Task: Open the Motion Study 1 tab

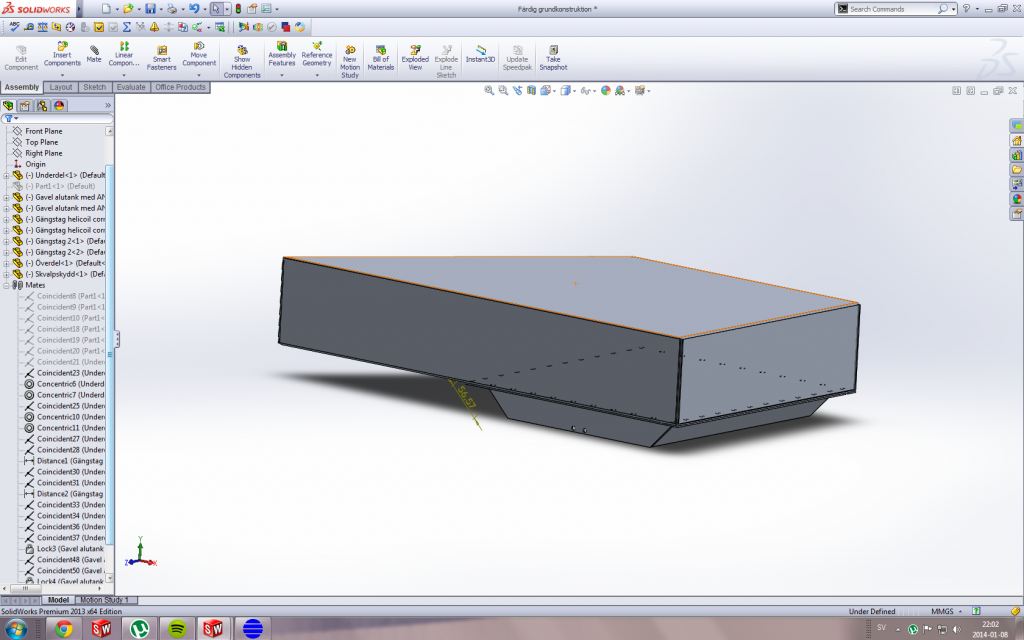Action: click(x=104, y=600)
